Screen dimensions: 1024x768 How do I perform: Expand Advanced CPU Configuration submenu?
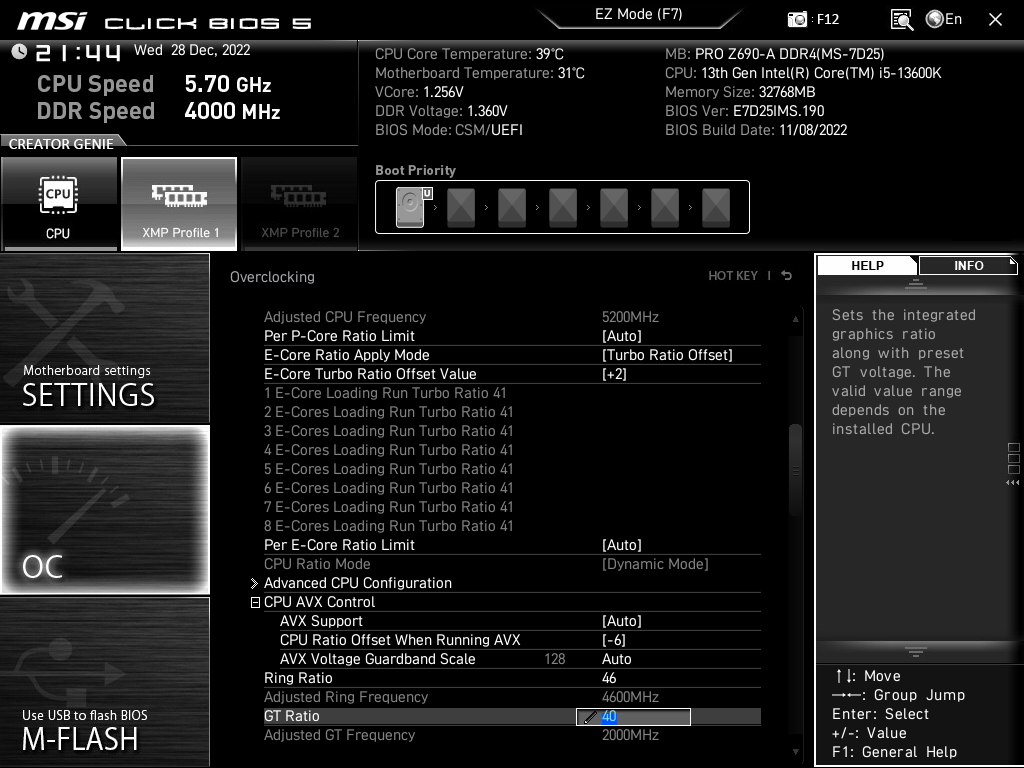[x=357, y=583]
